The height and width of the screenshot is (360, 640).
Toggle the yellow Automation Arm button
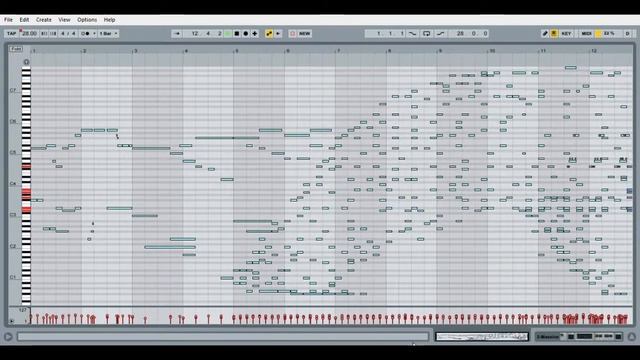click(269, 33)
